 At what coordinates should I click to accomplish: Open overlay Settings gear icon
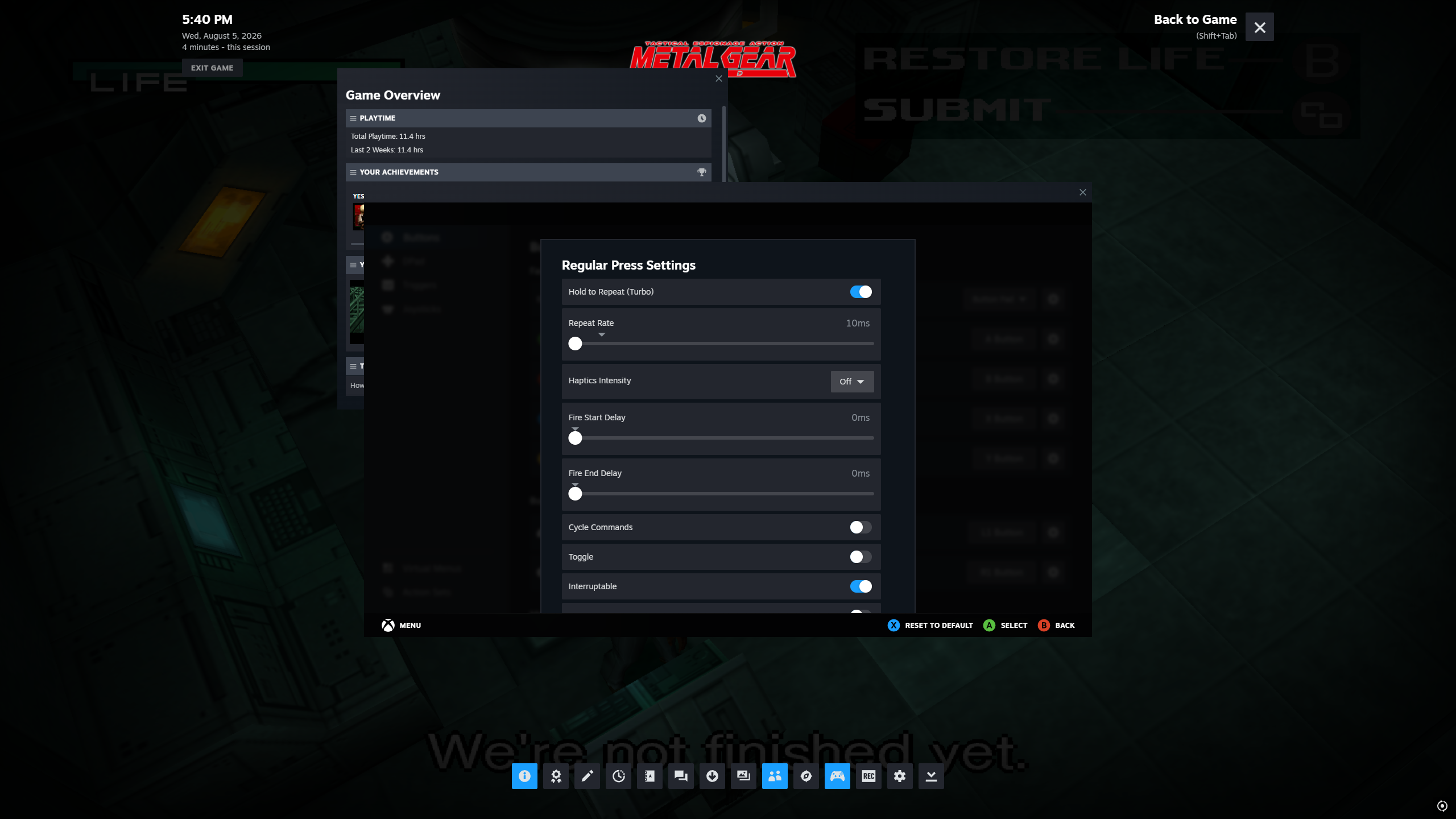tap(900, 776)
